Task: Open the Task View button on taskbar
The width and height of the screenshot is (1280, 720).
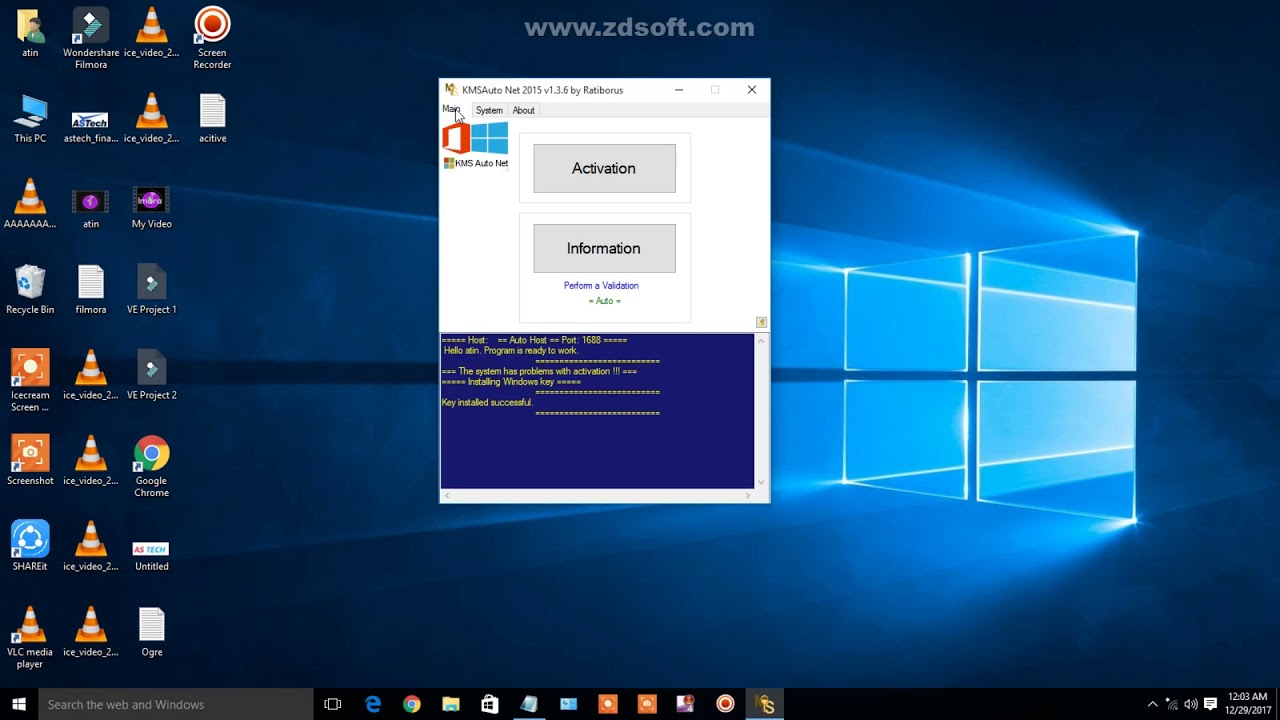Action: pos(333,704)
